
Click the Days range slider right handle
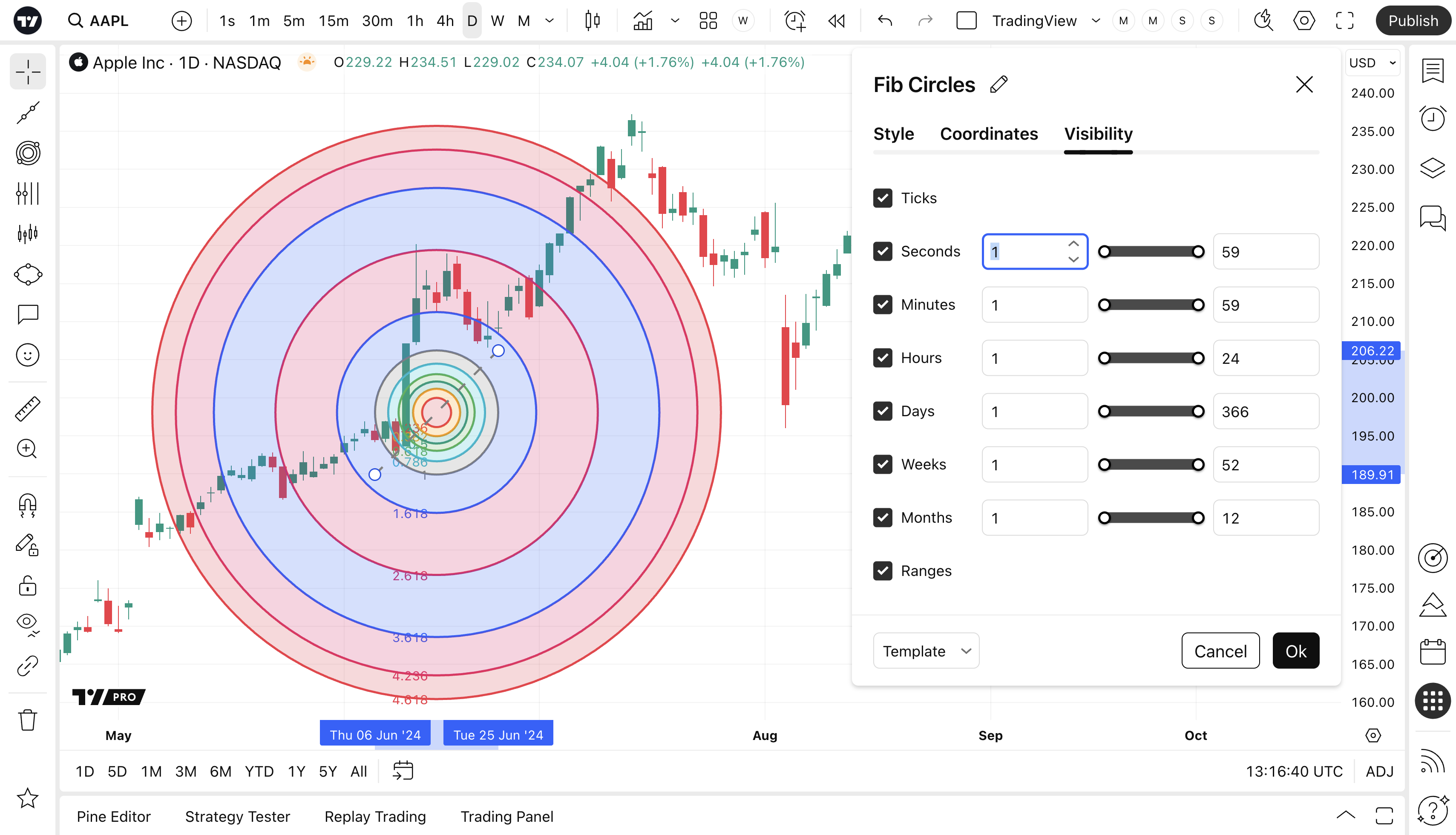(x=1198, y=411)
